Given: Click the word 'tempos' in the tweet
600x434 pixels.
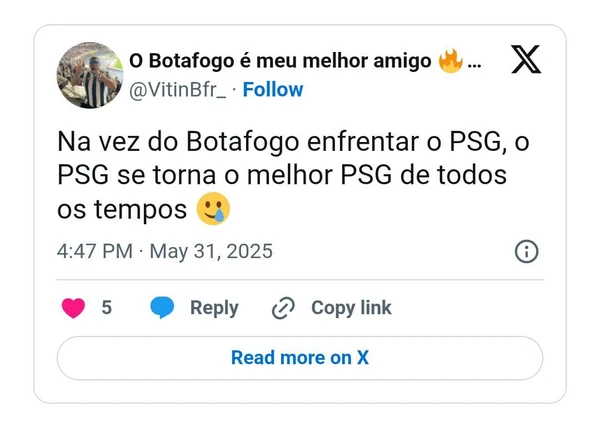Looking at the screenshot, I should point(140,210).
